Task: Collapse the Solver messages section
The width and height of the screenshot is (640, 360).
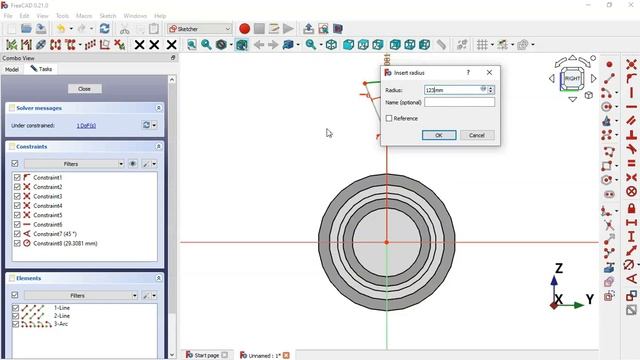Action: pyautogui.click(x=158, y=108)
